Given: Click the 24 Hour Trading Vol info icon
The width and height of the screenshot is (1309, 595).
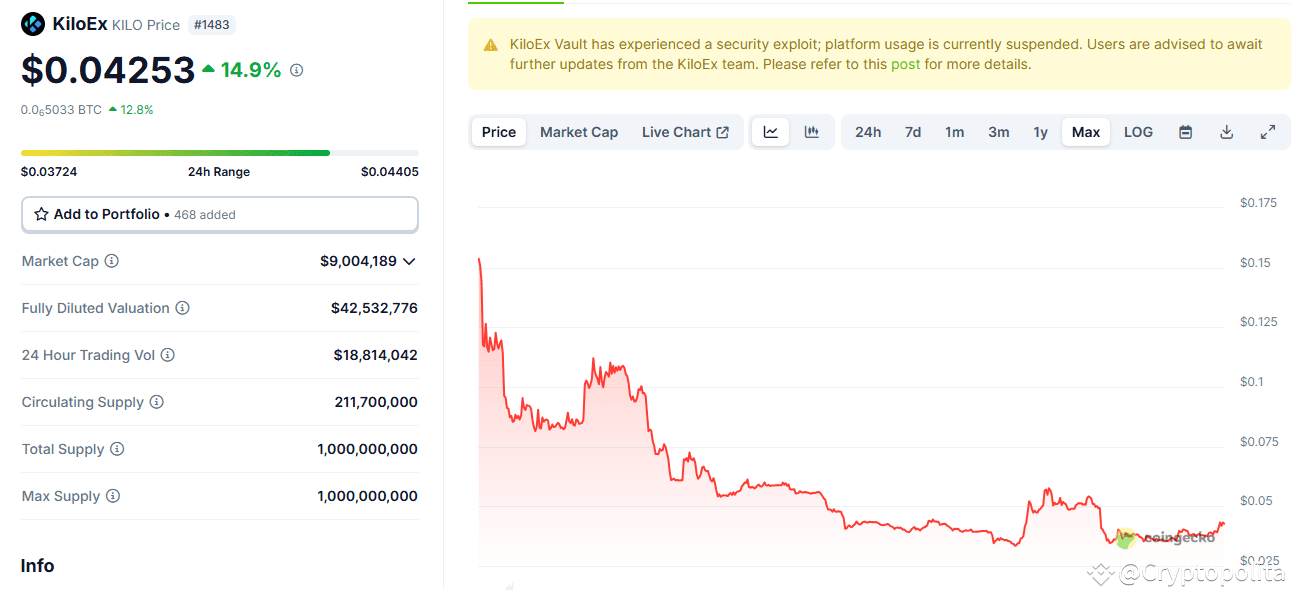Looking at the screenshot, I should [x=168, y=354].
